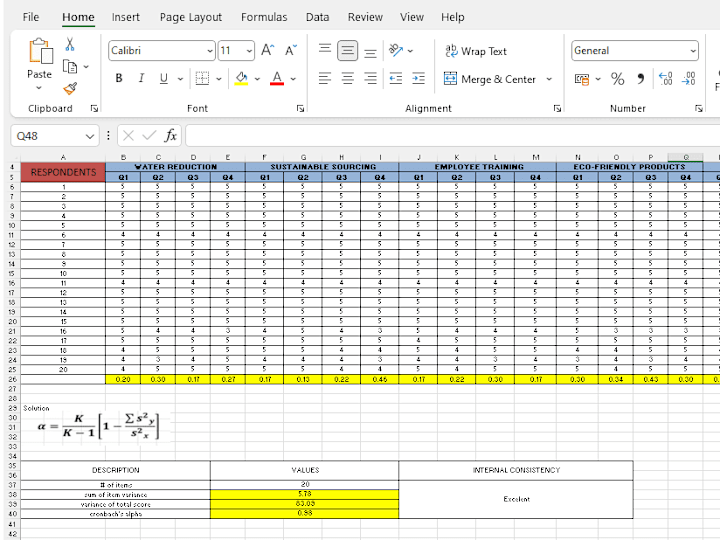Toggle Bold formatting

pos(119,79)
